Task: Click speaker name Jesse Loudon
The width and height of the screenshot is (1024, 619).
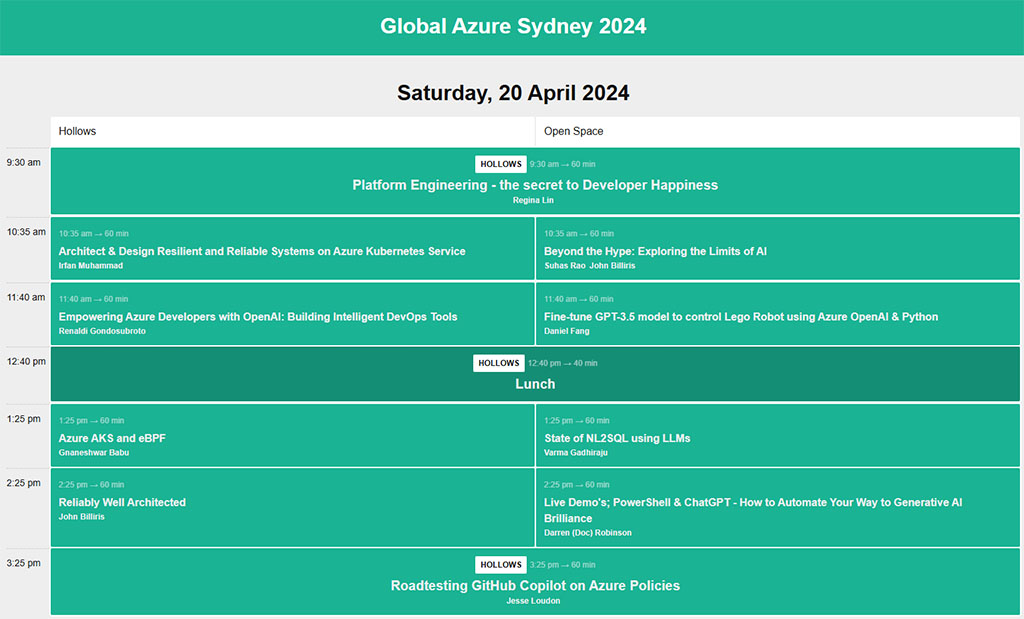Action: [533, 601]
